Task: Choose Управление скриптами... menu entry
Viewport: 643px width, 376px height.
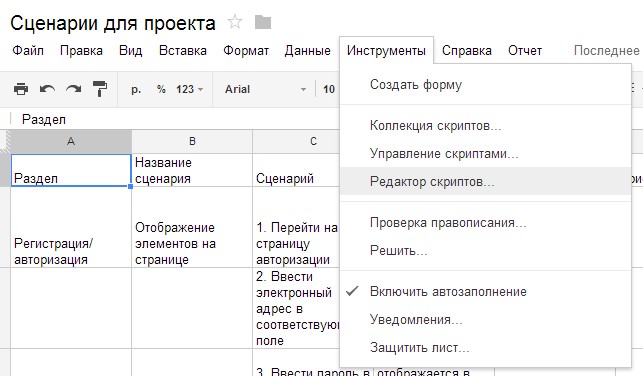Action: [x=486, y=153]
